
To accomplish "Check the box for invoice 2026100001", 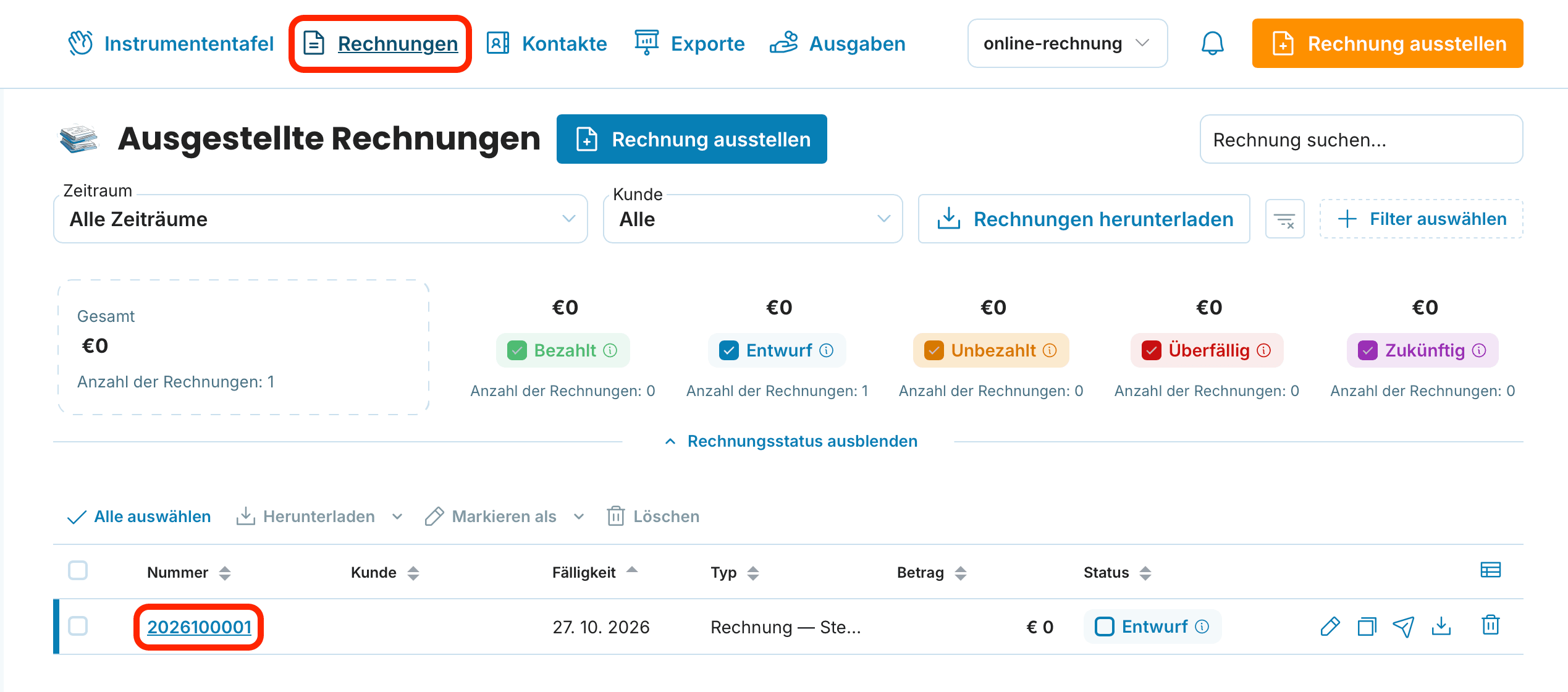I will point(78,626).
